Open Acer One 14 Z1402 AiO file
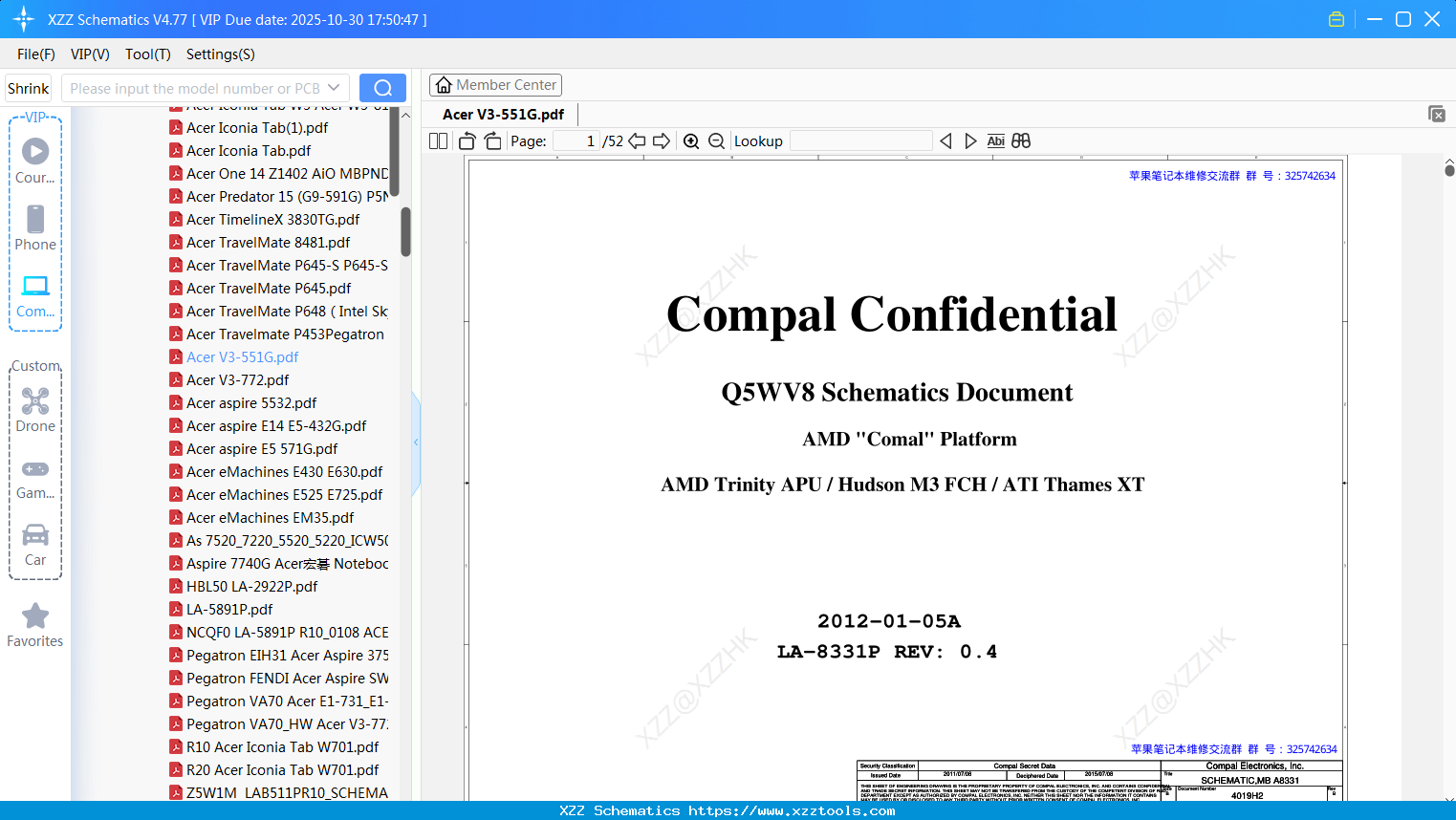 click(278, 174)
